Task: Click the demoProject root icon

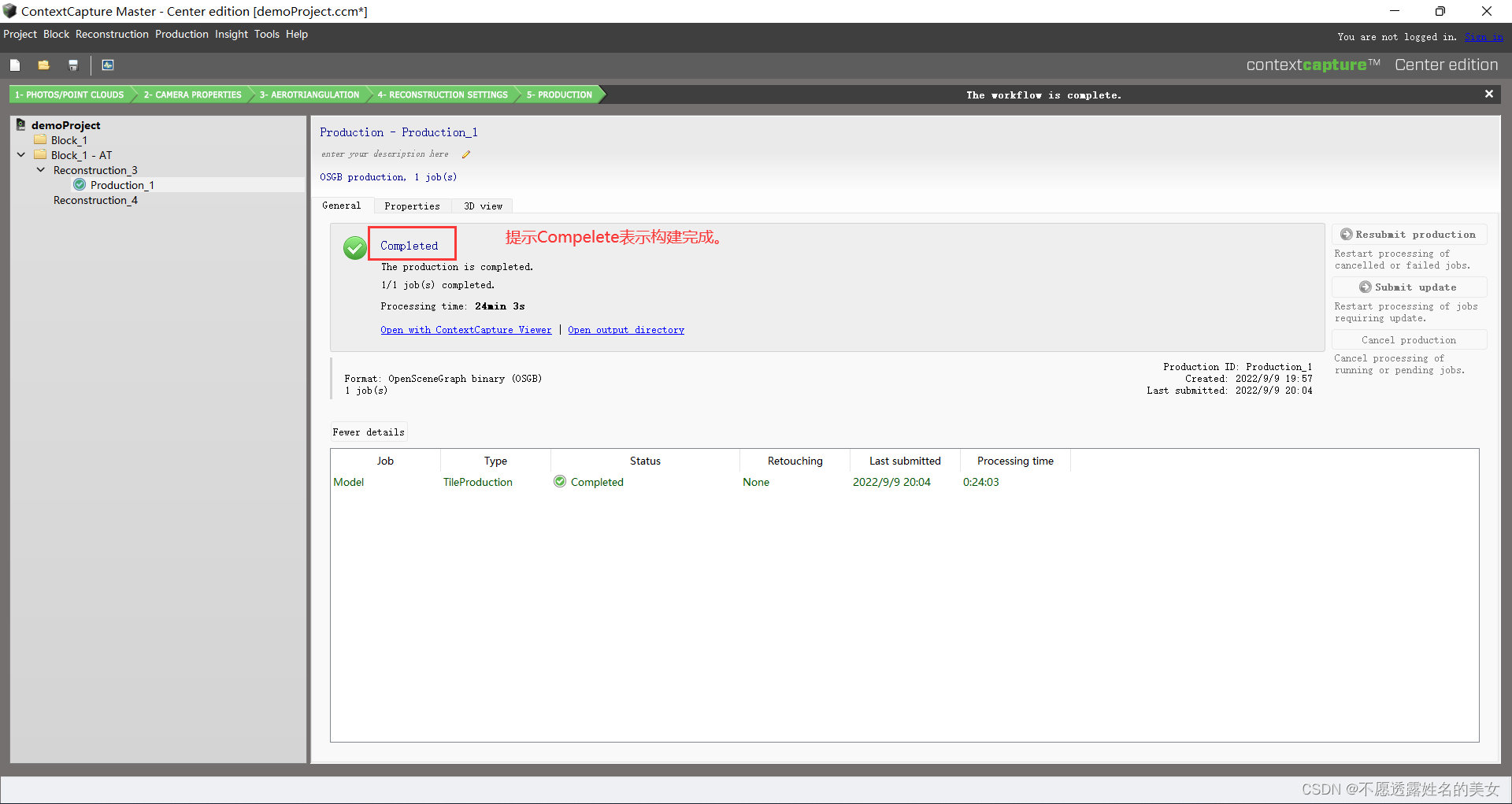Action: coord(21,124)
